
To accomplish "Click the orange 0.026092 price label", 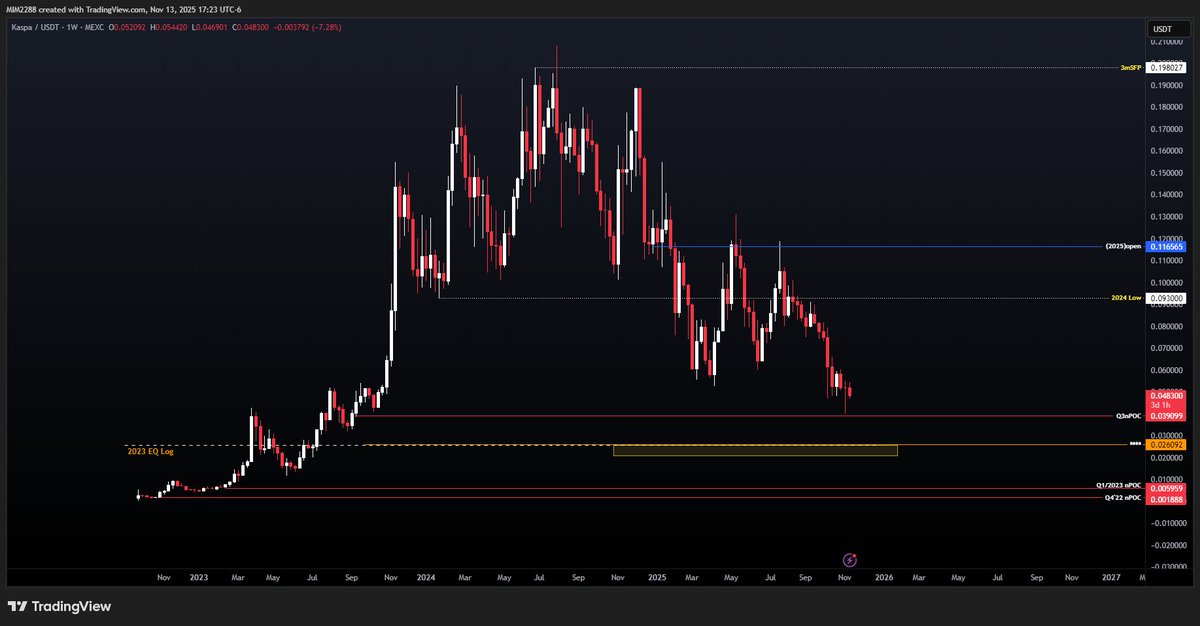I will pos(1165,445).
